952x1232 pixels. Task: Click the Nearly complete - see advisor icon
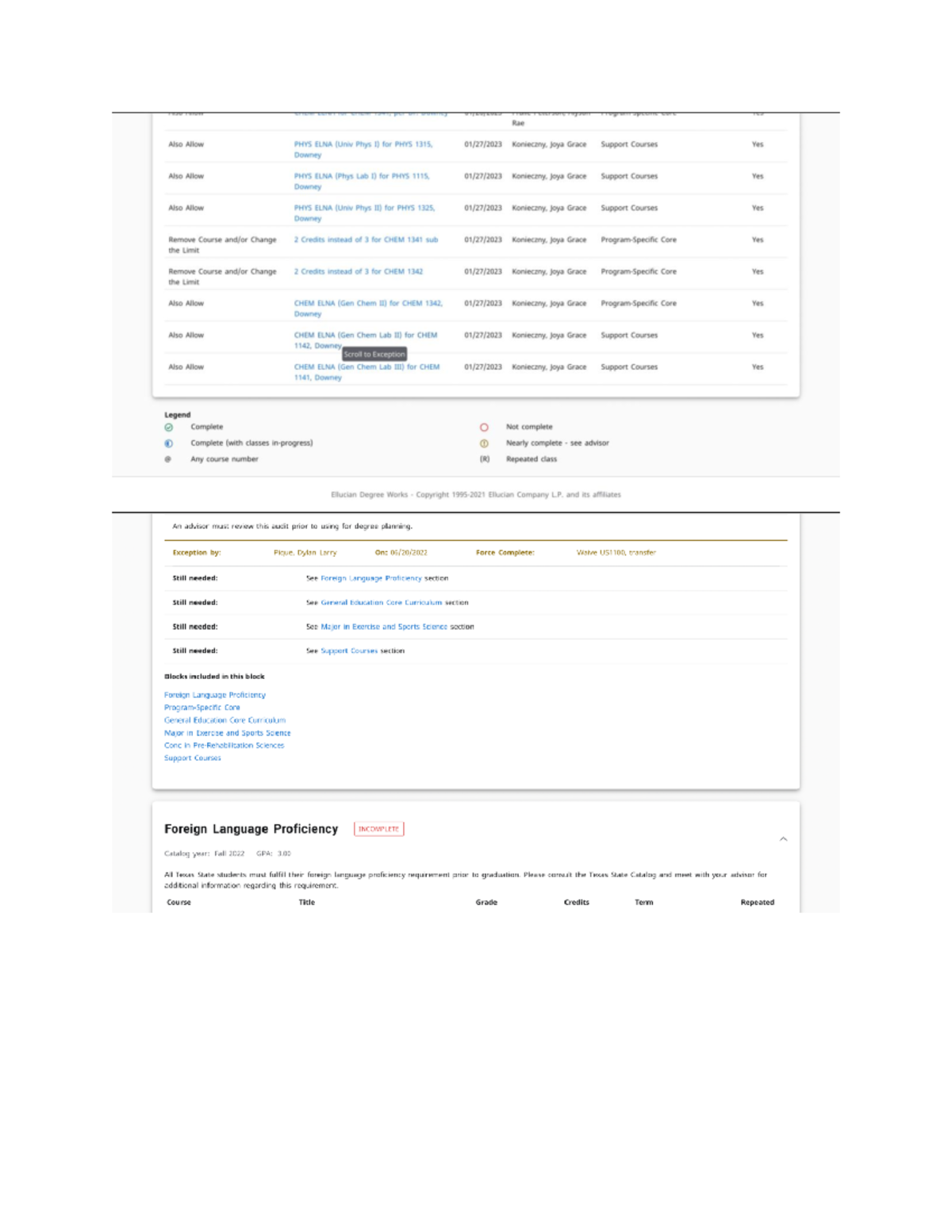tap(484, 443)
